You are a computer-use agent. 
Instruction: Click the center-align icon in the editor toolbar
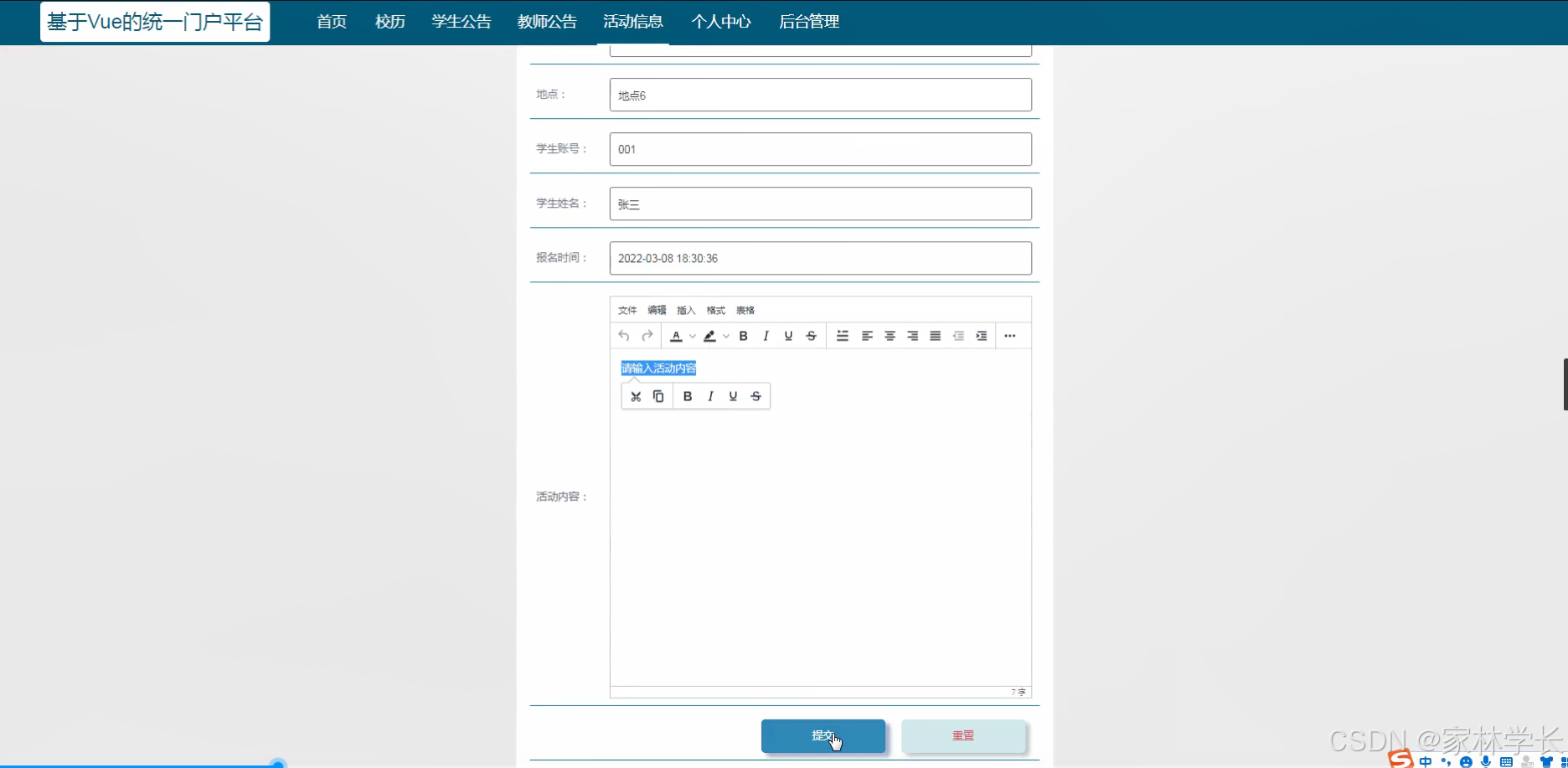(x=890, y=335)
